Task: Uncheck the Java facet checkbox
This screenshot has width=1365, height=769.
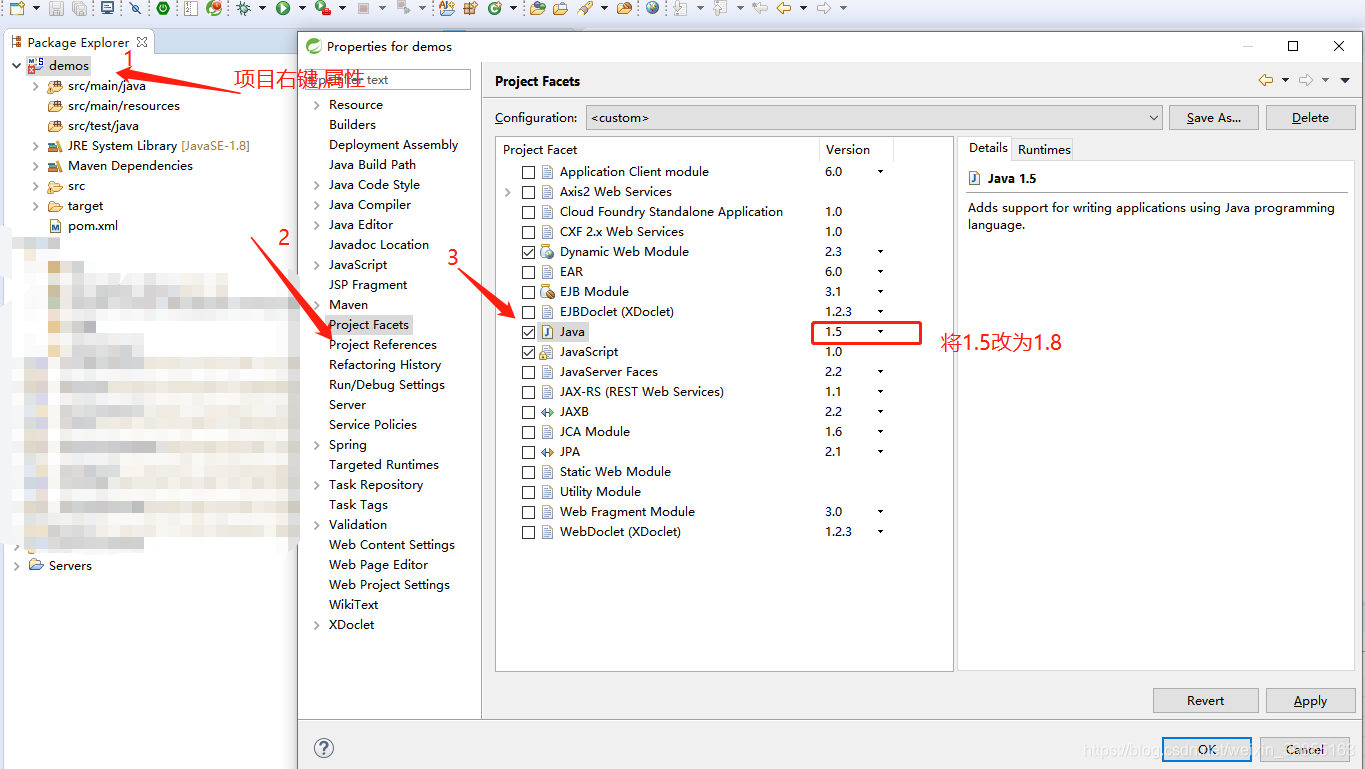Action: (528, 332)
